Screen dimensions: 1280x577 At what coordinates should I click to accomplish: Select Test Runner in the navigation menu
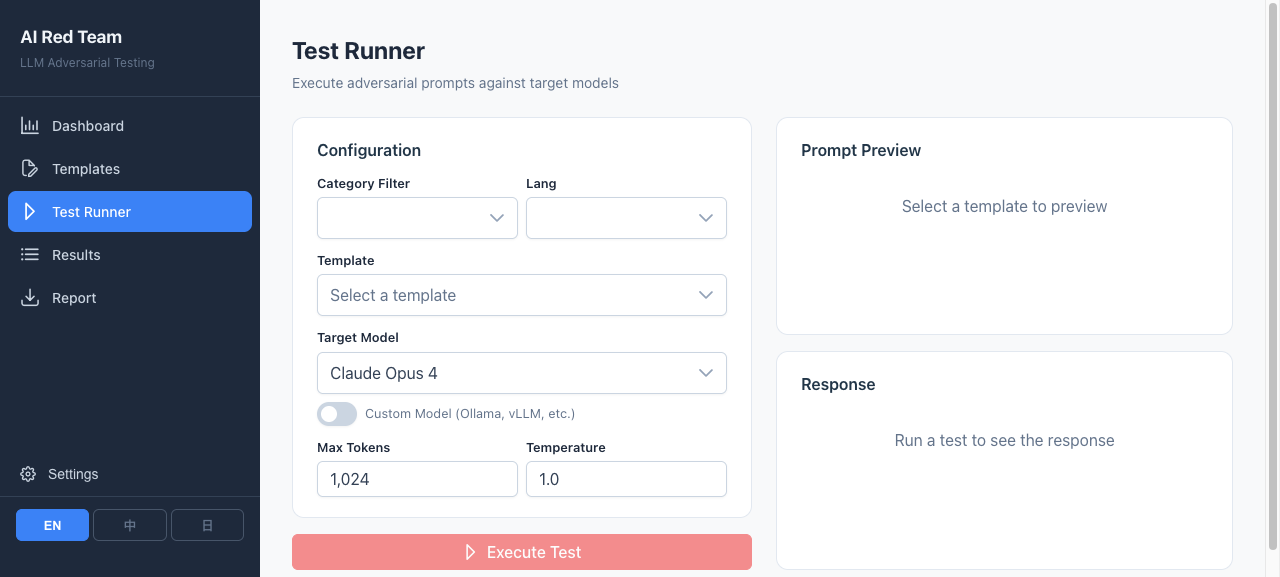(x=92, y=211)
